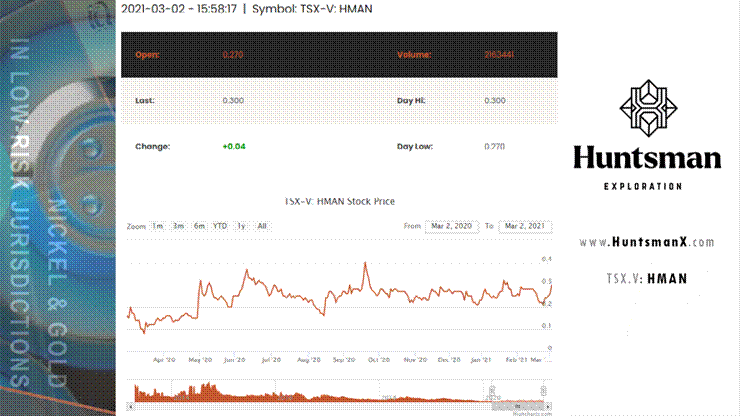Viewport: 740px width, 416px height.
Task: Click the Highcharts.com credit link
Action: 532,414
